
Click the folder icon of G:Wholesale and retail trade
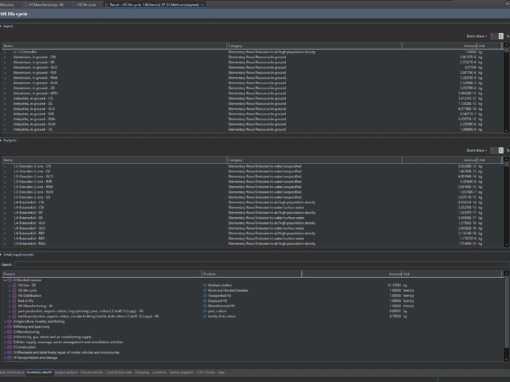pos(10,353)
